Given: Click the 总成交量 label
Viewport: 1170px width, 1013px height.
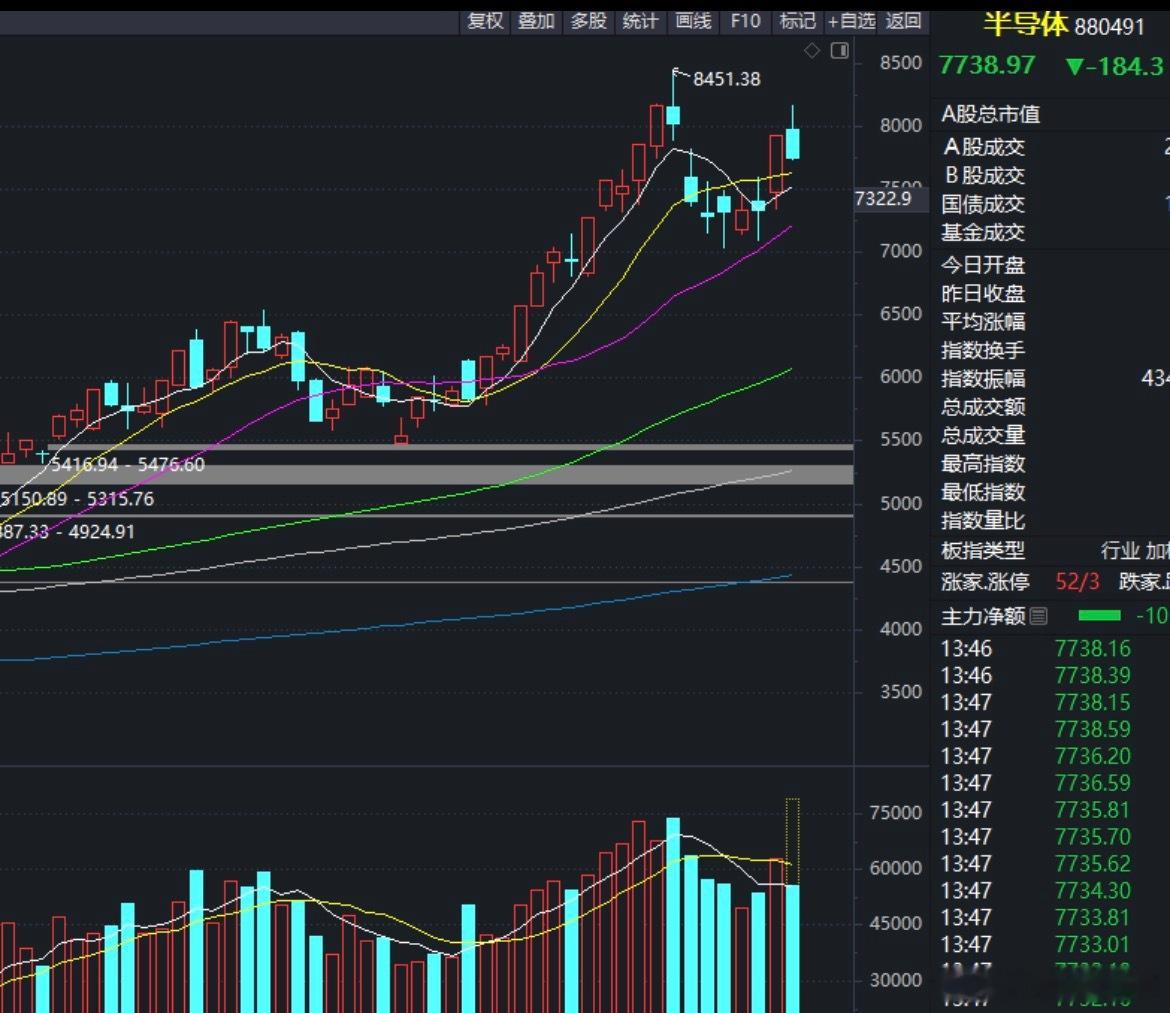Looking at the screenshot, I should click(x=983, y=435).
